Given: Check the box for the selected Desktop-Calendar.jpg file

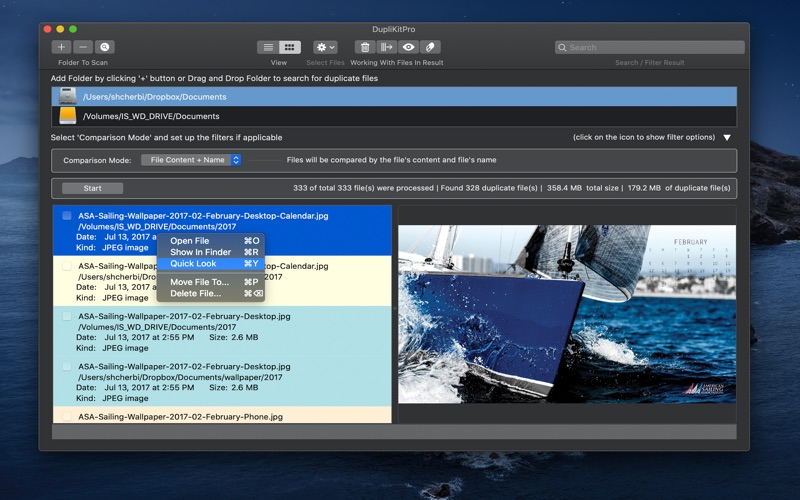Looking at the screenshot, I should pos(67,215).
